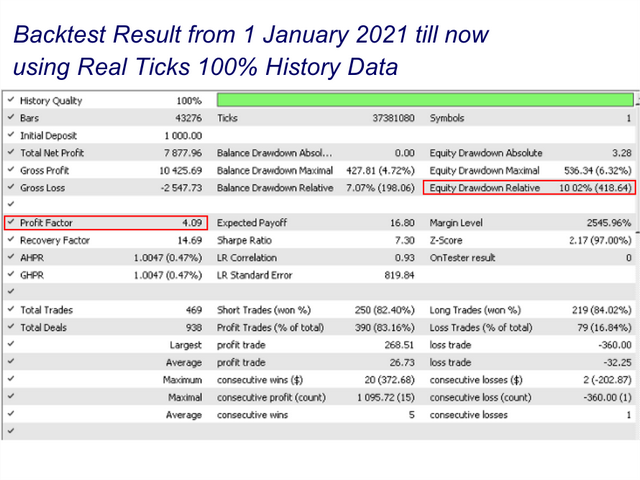Viewport: 640px width, 480px height.
Task: Click the checkmark beside AHPR
Action: click(x=11, y=257)
